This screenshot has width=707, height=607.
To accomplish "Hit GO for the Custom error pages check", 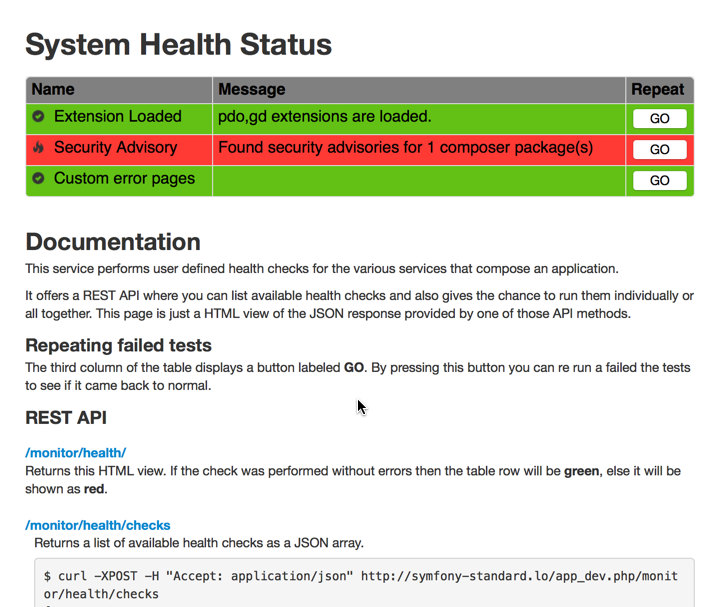I will coord(659,180).
